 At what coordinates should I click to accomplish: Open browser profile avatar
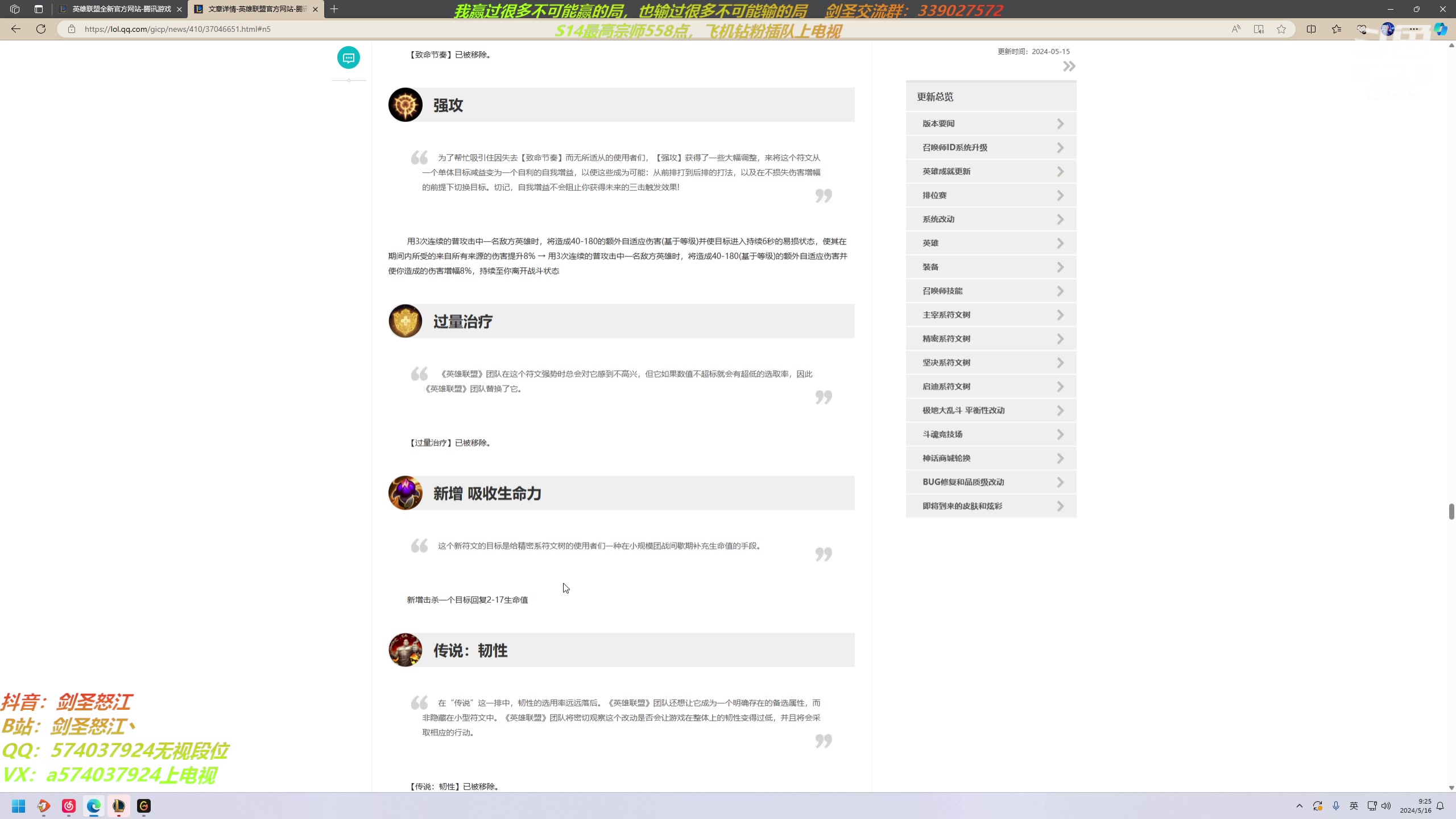click(1388, 29)
